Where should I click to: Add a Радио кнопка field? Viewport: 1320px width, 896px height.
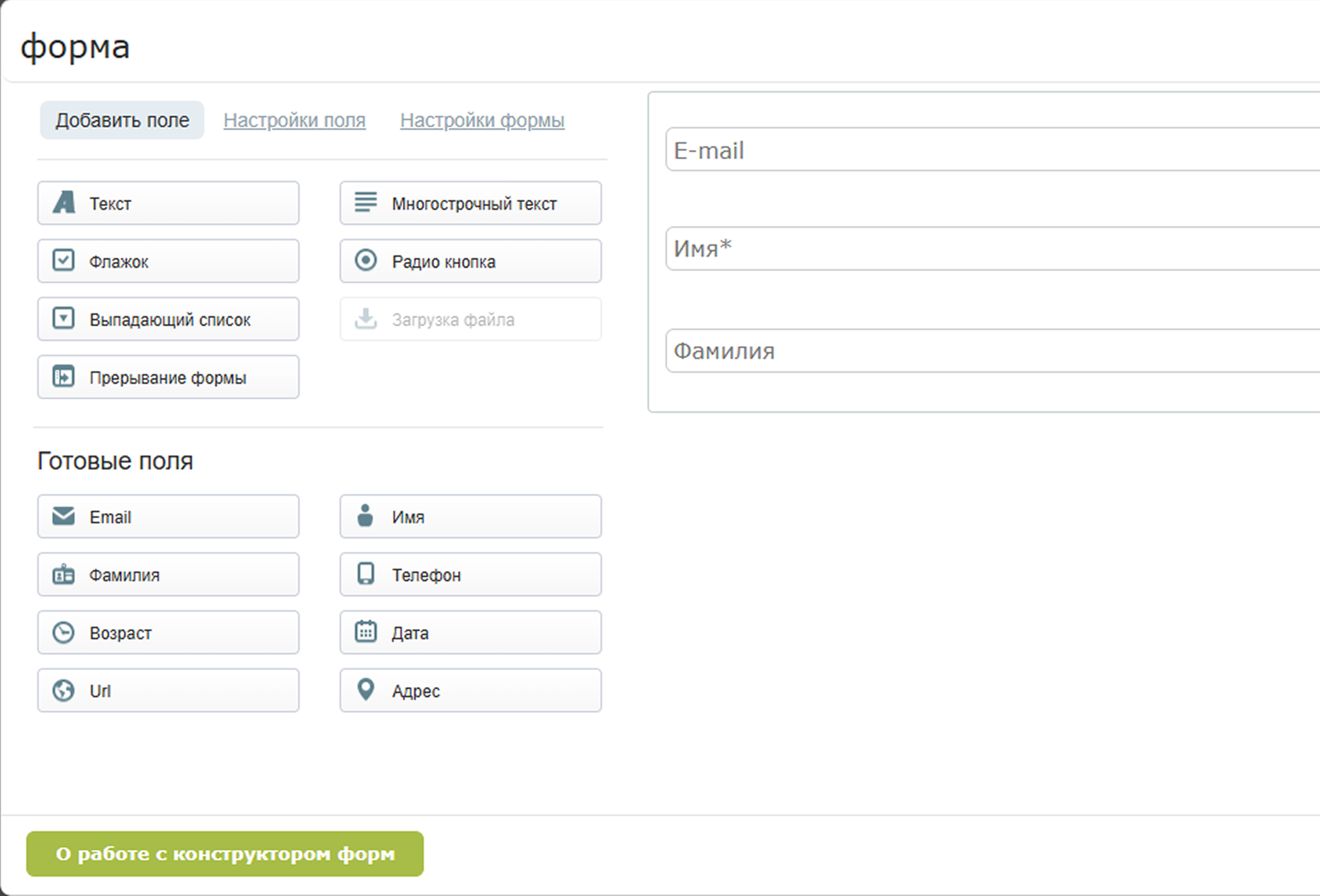pos(471,261)
